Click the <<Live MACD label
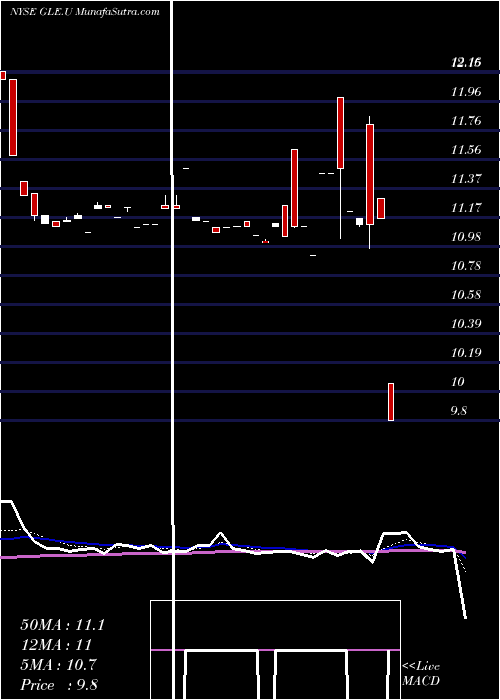The image size is (500, 700). click(x=421, y=673)
